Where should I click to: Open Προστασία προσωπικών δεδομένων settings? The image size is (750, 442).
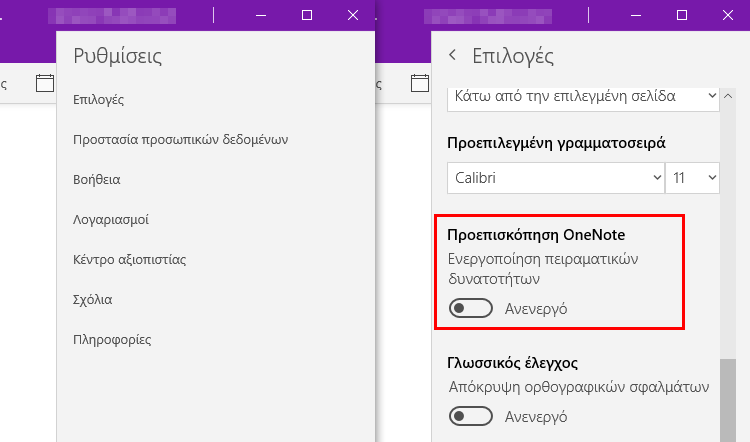(x=180, y=140)
